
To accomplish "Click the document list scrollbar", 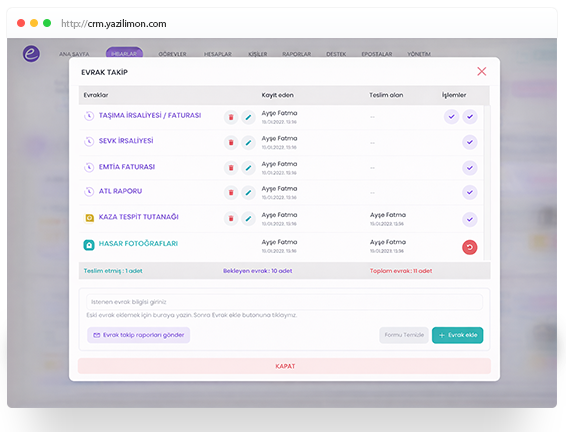I will [487, 182].
